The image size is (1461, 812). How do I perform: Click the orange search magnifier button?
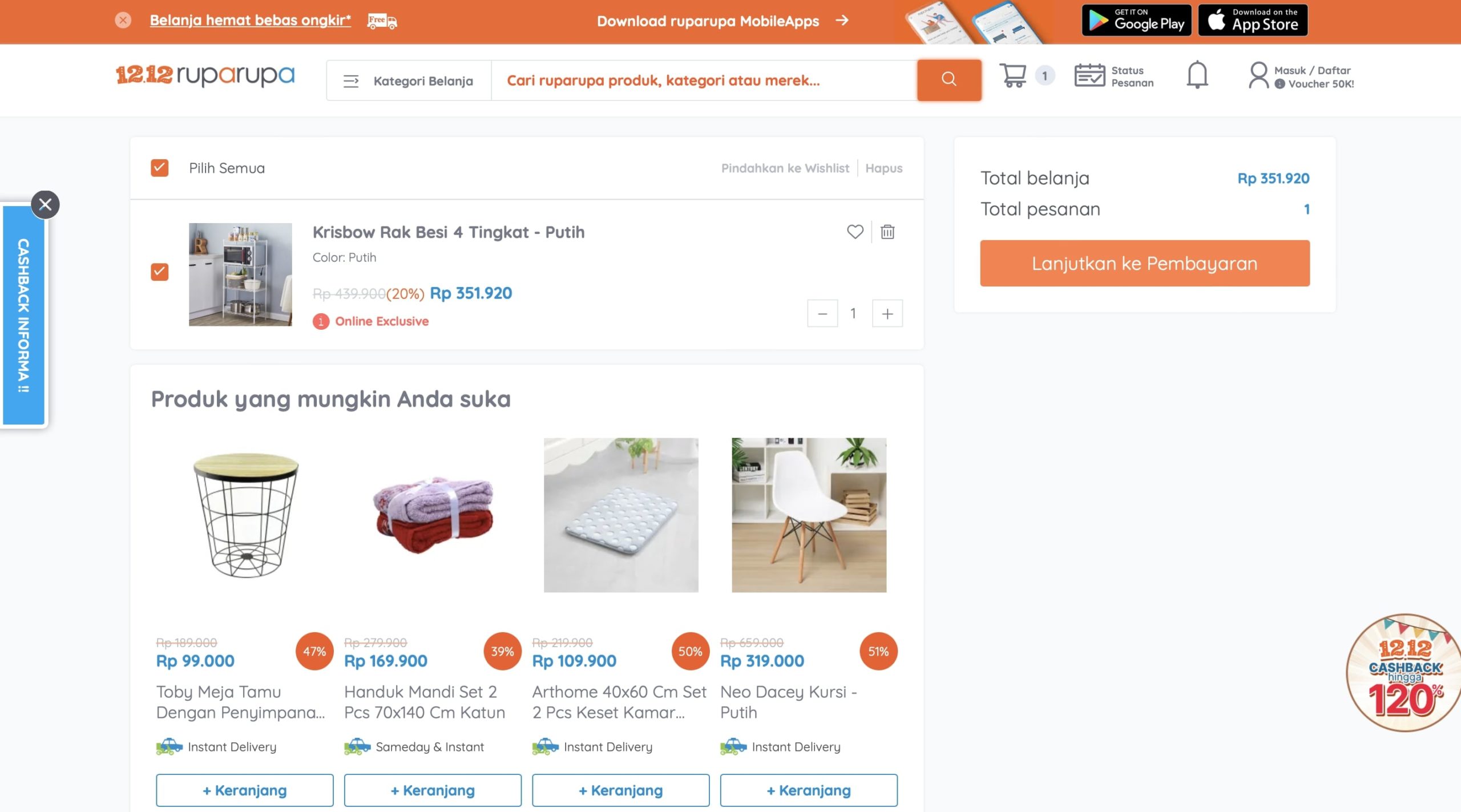click(x=949, y=80)
